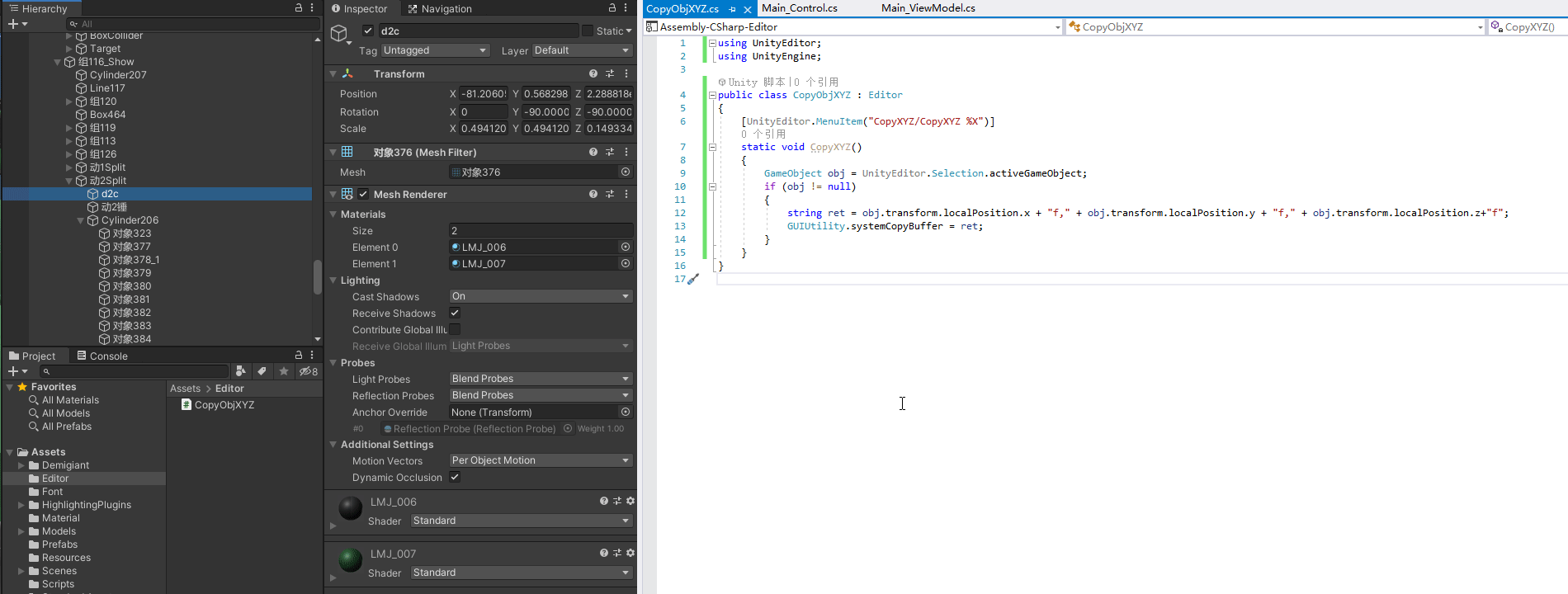The image size is (1568, 594).
Task: Toggle hidden packages count icon
Action: tap(309, 371)
